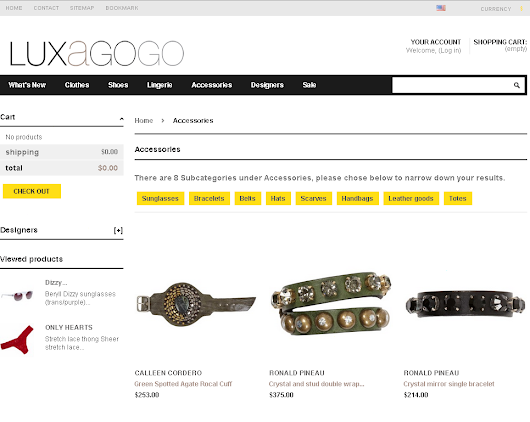Open the Accessories menu item
530x422 pixels.
[x=212, y=85]
